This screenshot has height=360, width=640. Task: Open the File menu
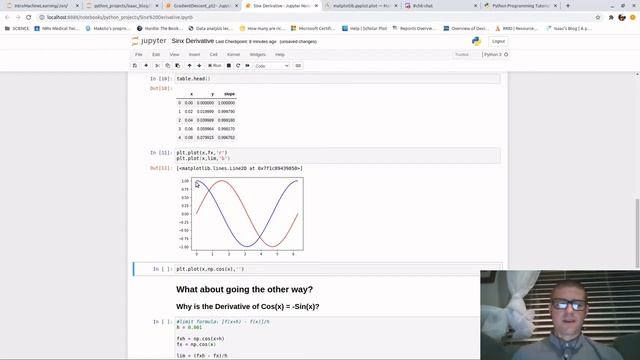point(139,54)
